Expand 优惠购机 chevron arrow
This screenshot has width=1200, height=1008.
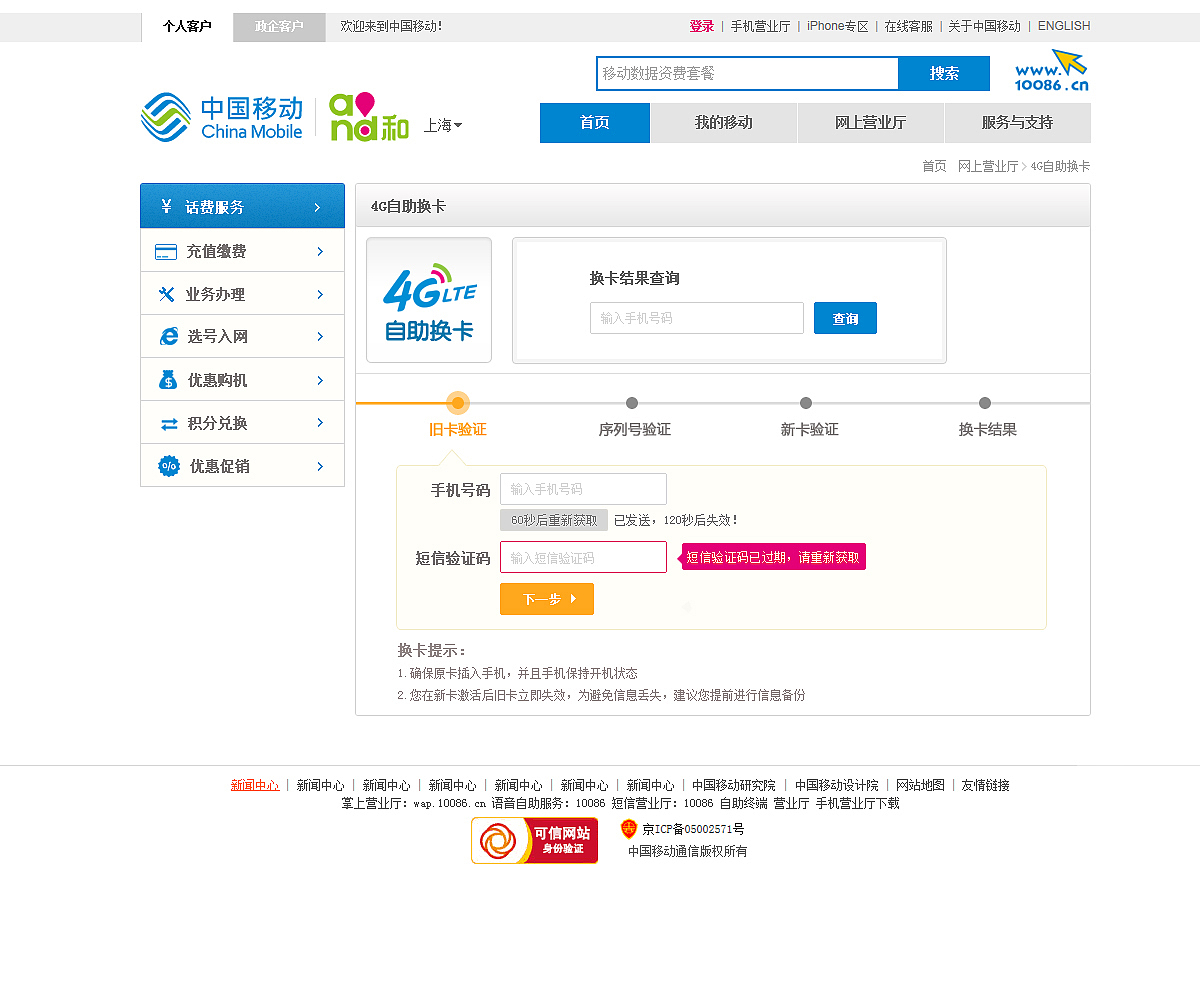(320, 380)
